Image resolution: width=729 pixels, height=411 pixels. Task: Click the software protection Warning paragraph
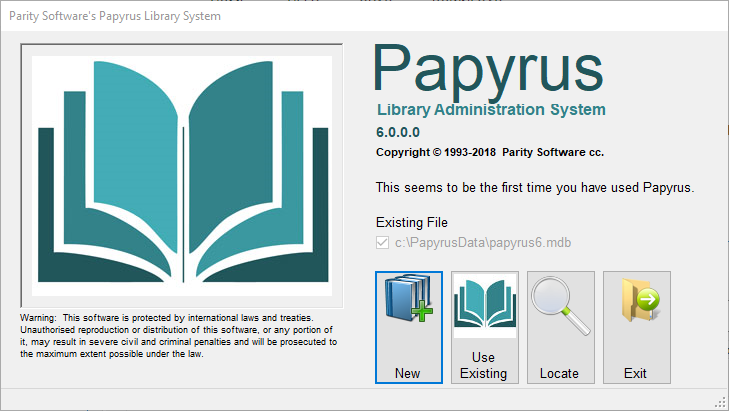(179, 336)
